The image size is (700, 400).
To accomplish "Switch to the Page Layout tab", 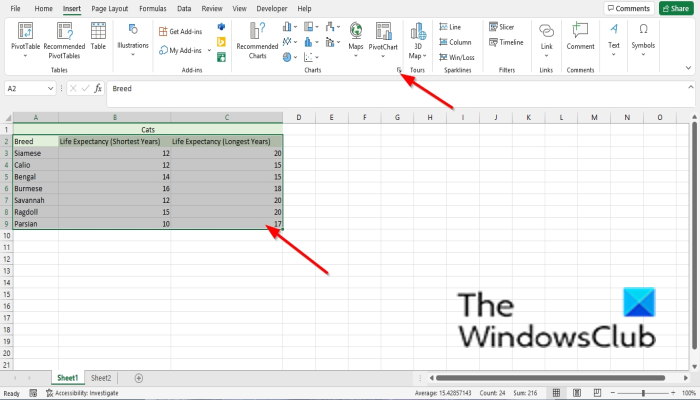I will (x=109, y=8).
